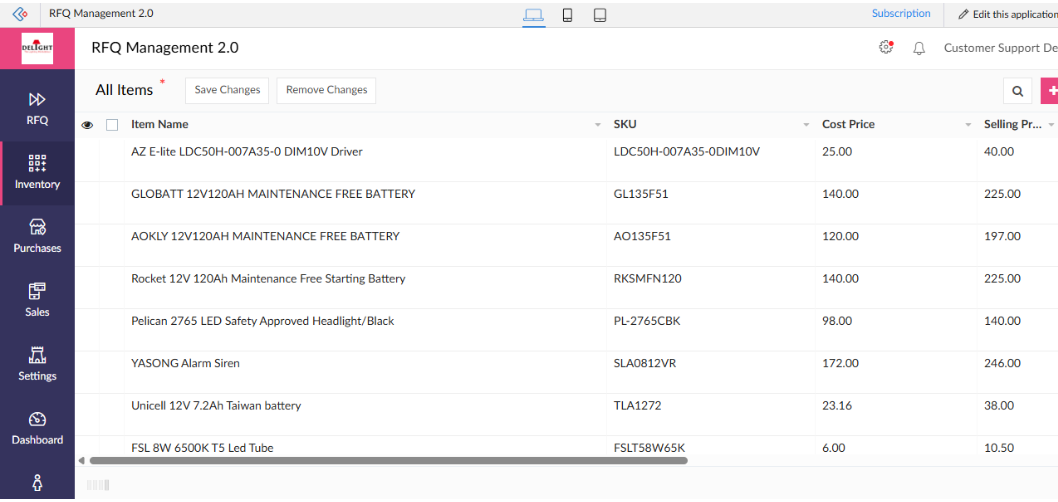Screen dimensions: 1058x502
Task: Click the pink add record button
Action: 1049,91
